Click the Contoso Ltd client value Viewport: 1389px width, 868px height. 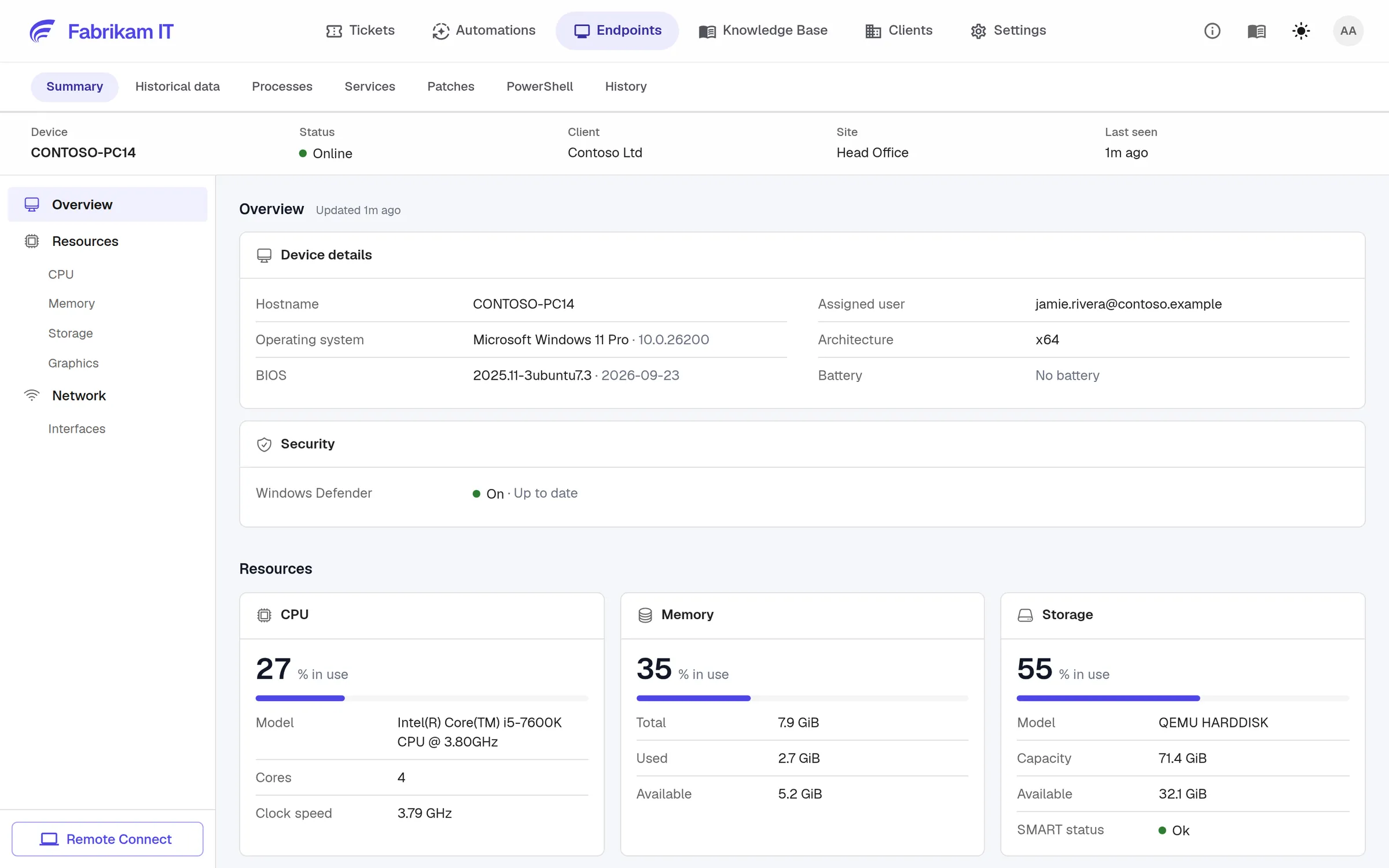click(x=605, y=153)
